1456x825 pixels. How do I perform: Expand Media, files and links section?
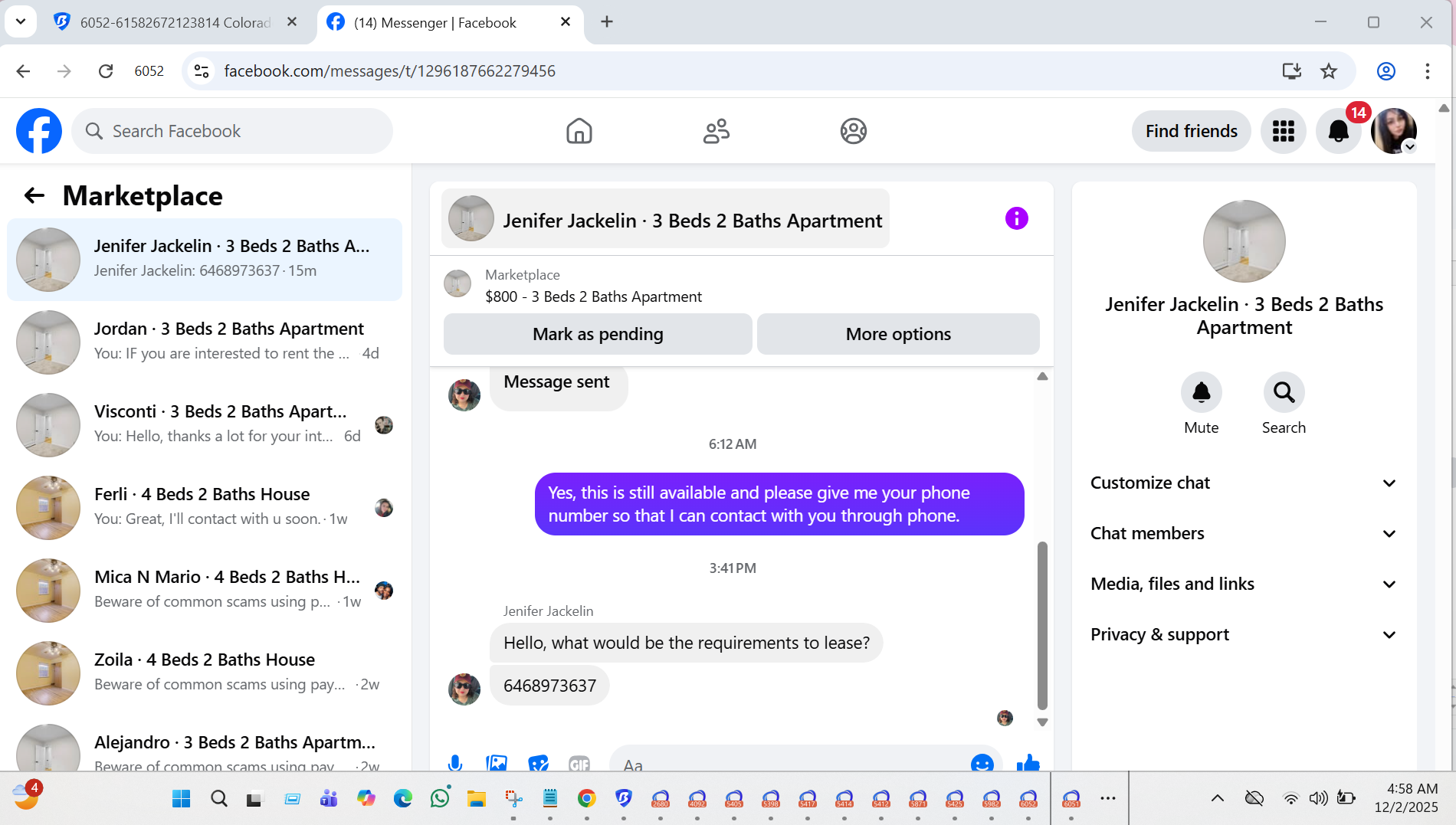(x=1244, y=584)
